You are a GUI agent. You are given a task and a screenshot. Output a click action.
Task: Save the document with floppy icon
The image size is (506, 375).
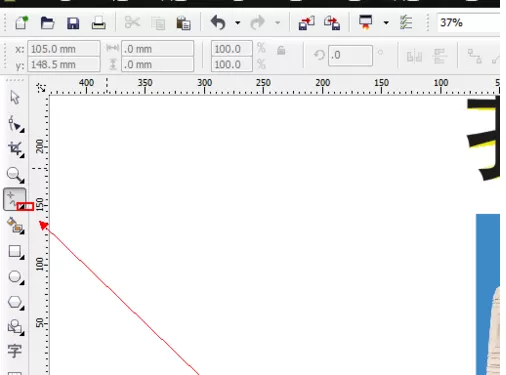pos(73,23)
